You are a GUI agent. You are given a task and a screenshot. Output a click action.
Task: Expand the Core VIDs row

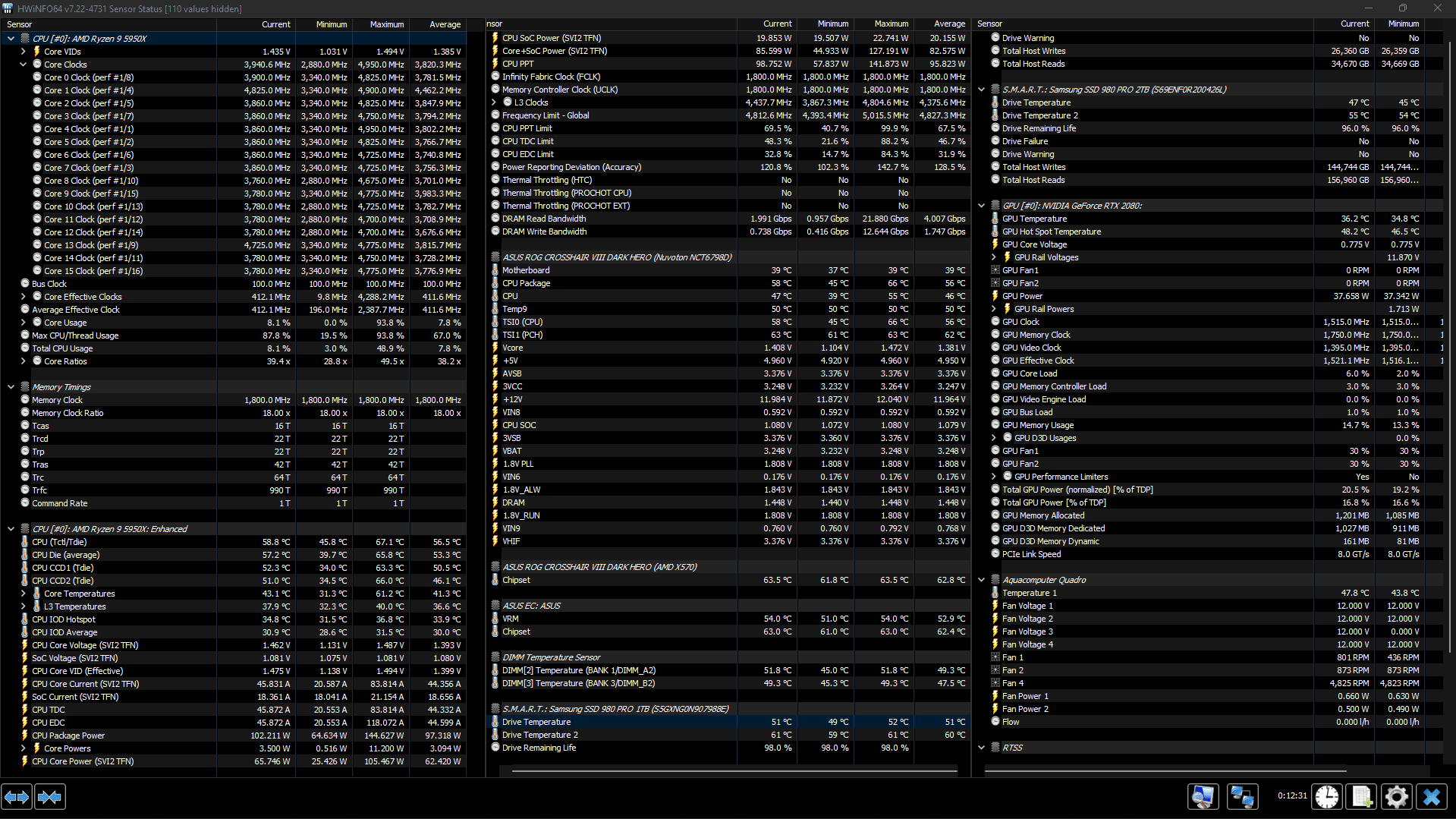23,52
